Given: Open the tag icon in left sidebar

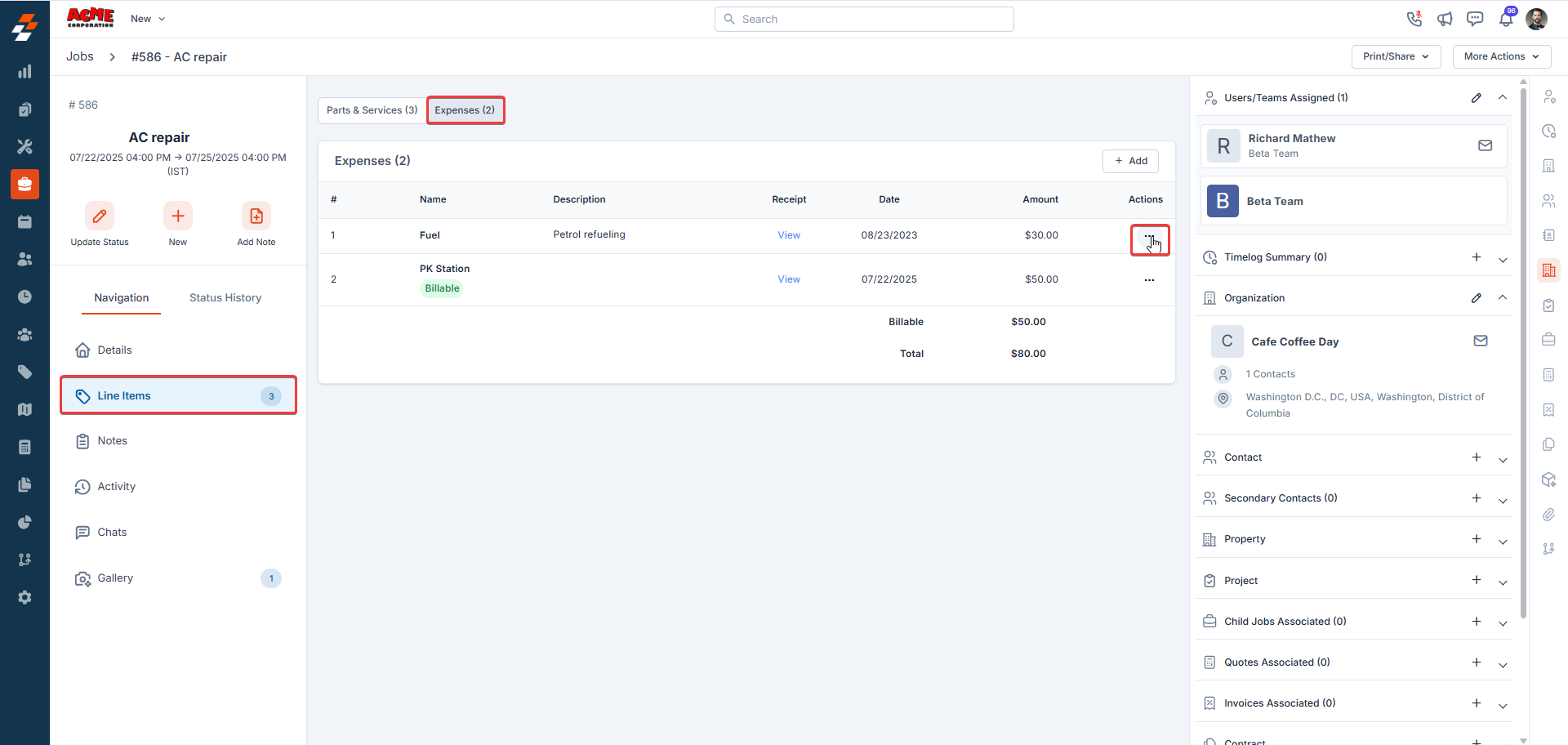Looking at the screenshot, I should (24, 372).
